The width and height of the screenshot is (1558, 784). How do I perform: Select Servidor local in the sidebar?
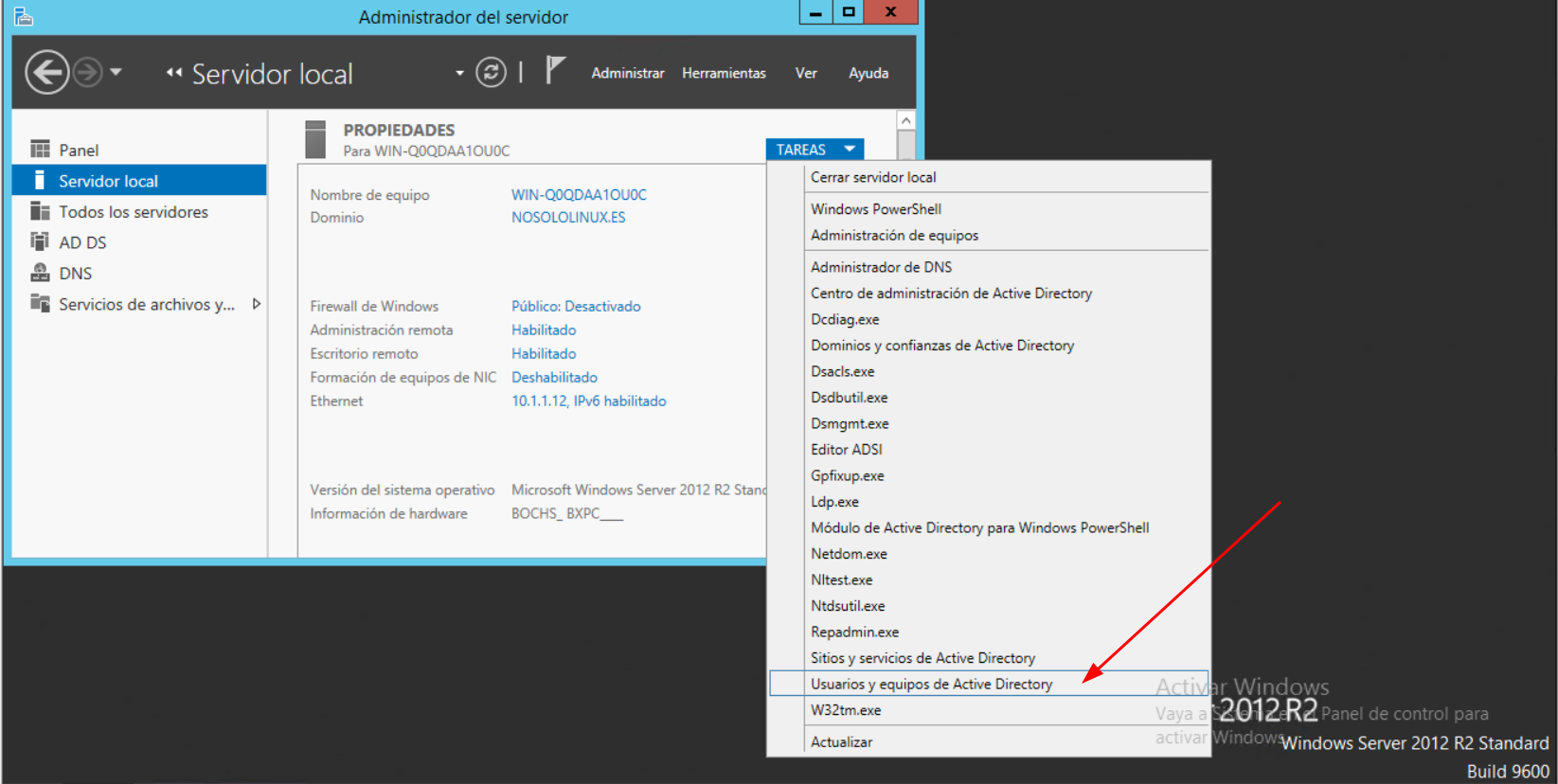coord(108,181)
